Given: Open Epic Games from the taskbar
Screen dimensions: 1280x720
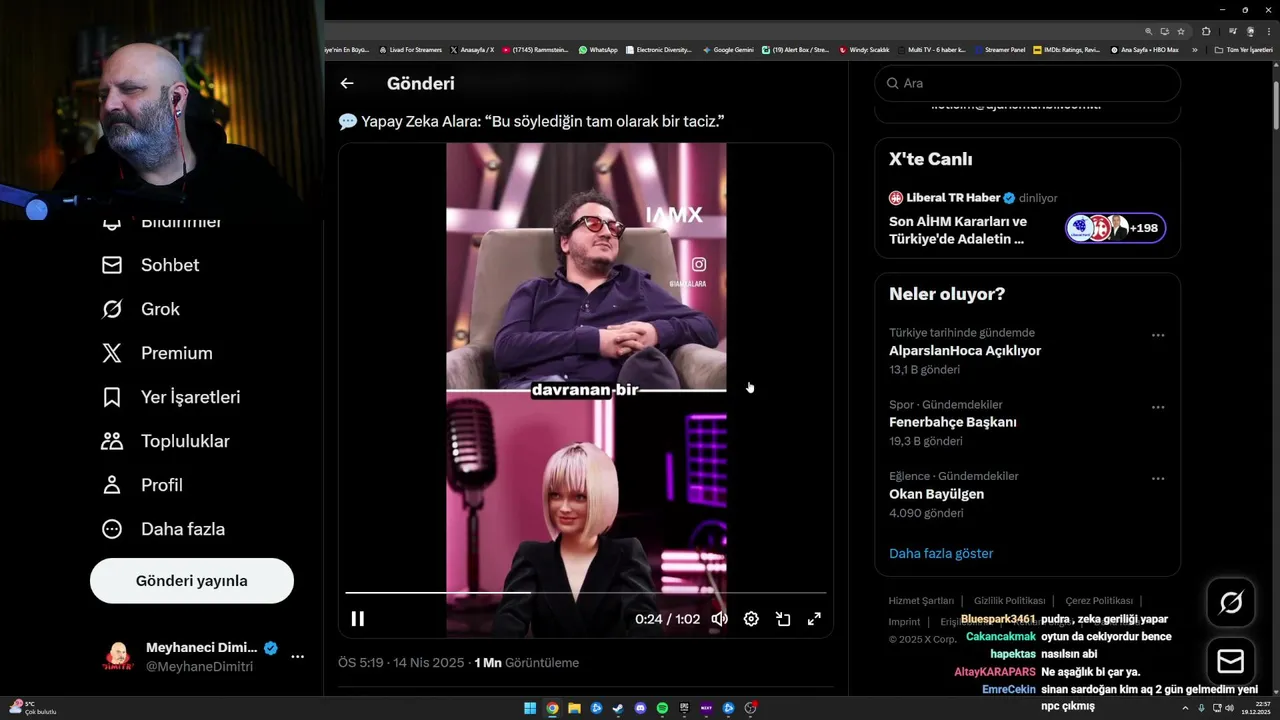Looking at the screenshot, I should [x=684, y=708].
